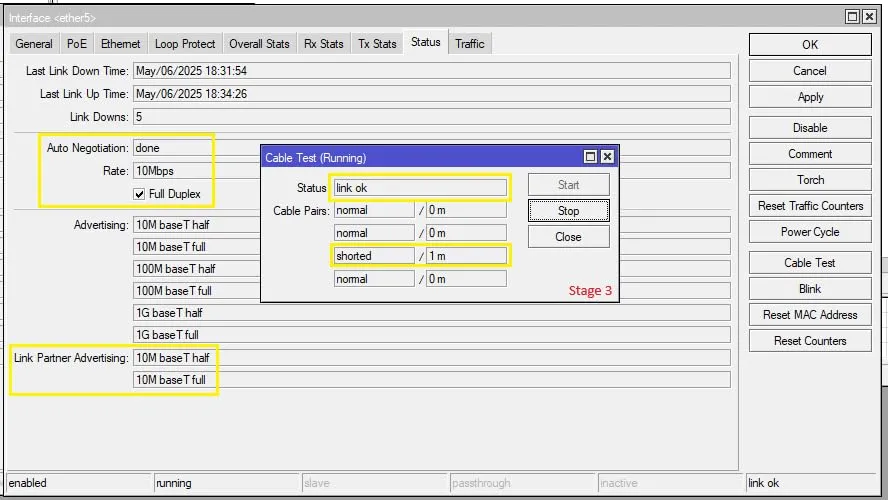Open the Ethernet tab
The image size is (888, 500).
coord(120,44)
